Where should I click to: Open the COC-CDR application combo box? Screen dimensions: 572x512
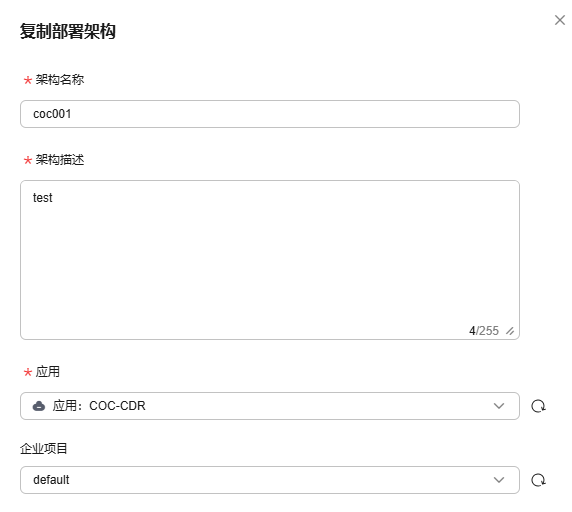click(x=270, y=406)
